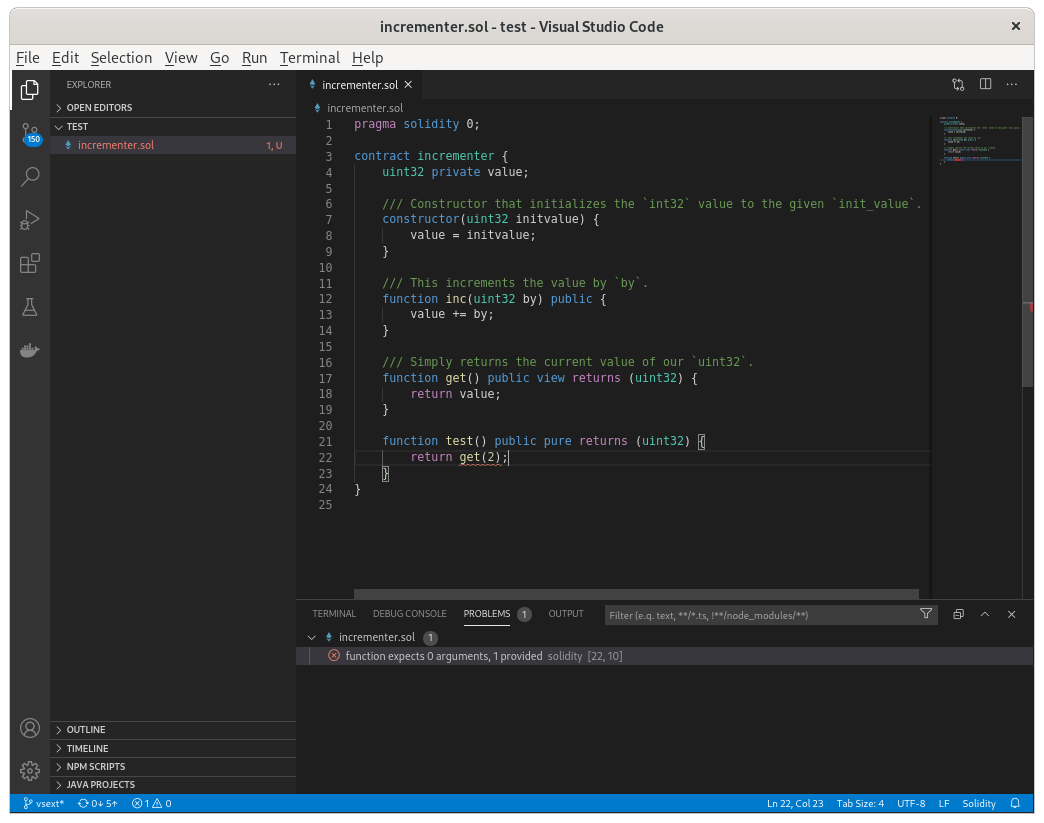
Task: Click the editor horizontal scrollbar
Action: coord(636,593)
